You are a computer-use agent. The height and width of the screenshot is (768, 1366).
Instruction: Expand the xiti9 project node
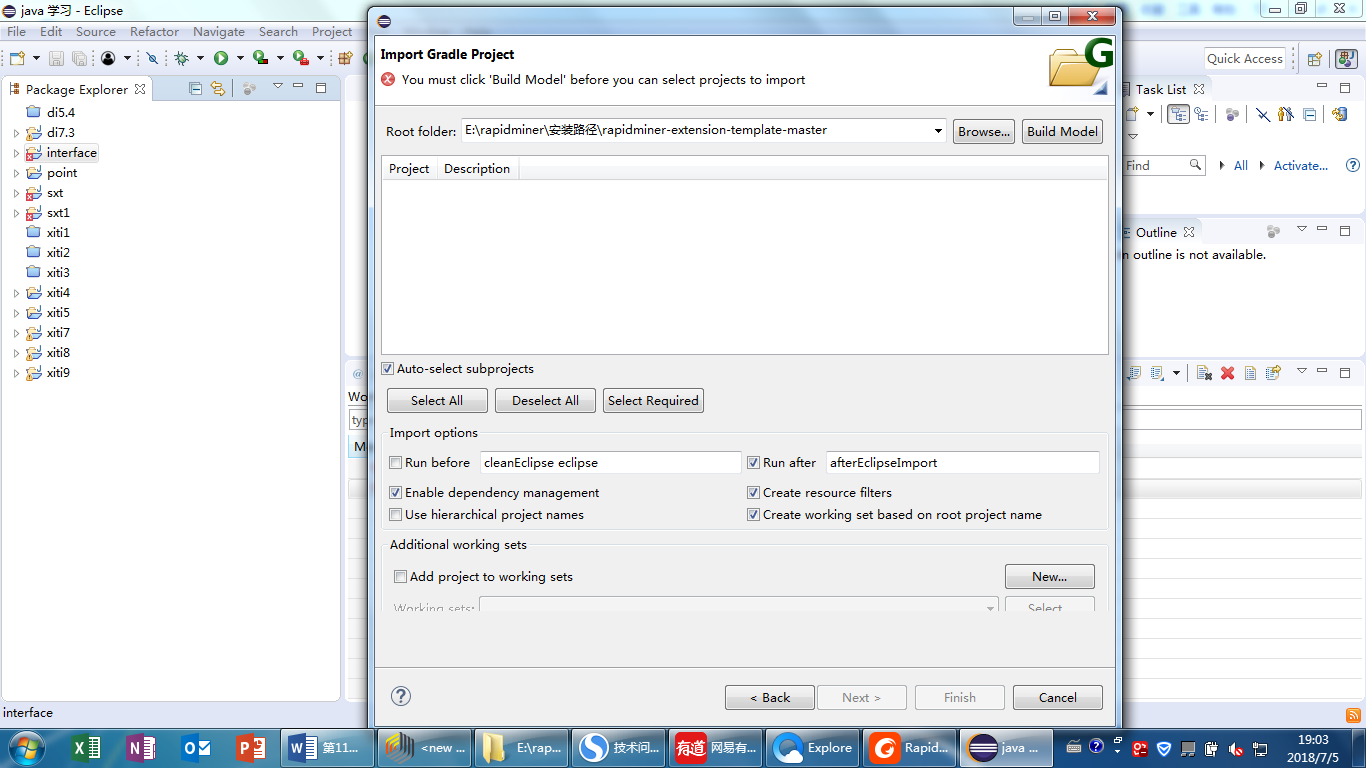click(x=16, y=373)
